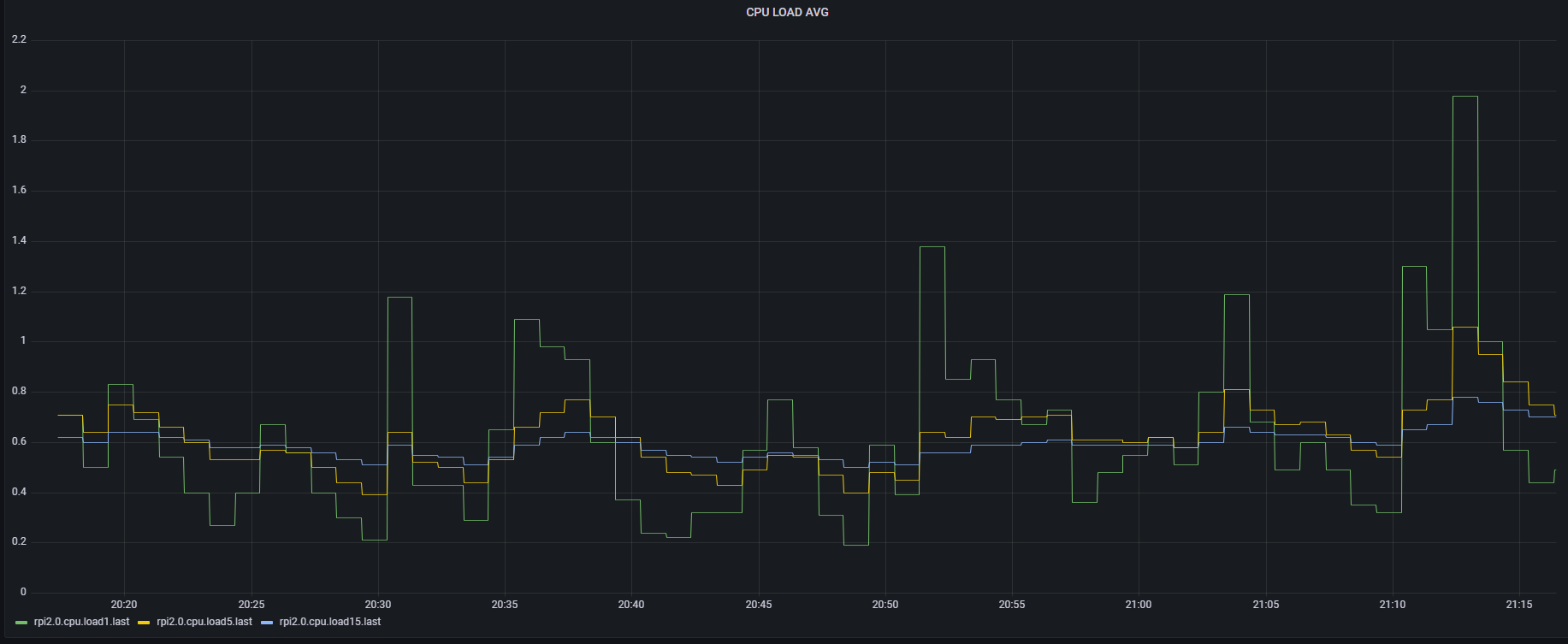Click the 20:35 time axis label
Viewport: 1568px width, 644px height.
(505, 605)
